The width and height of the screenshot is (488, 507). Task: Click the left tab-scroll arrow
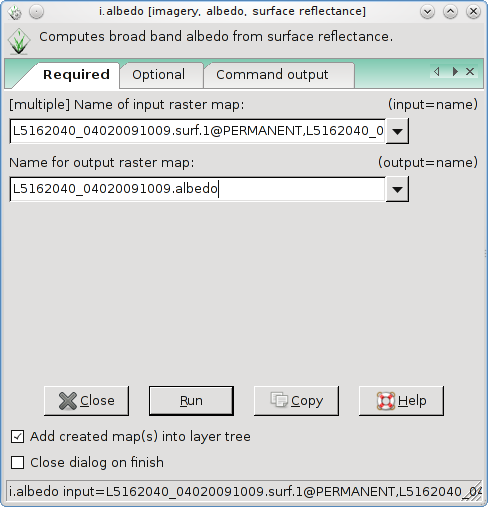(x=437, y=71)
